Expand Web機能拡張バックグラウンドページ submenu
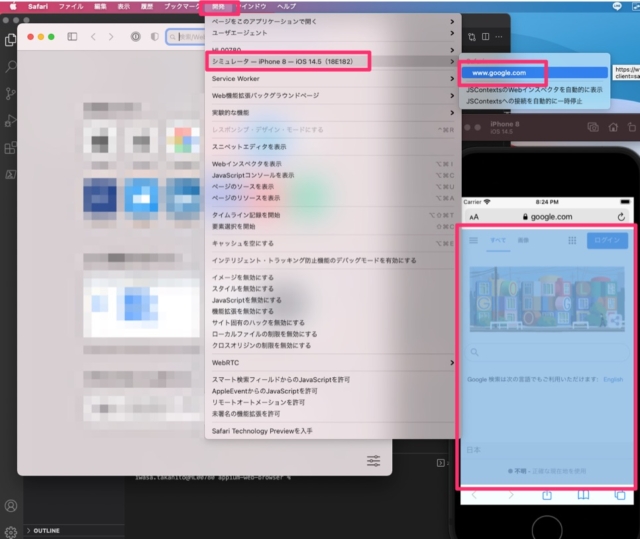Image resolution: width=640 pixels, height=539 pixels. click(332, 95)
